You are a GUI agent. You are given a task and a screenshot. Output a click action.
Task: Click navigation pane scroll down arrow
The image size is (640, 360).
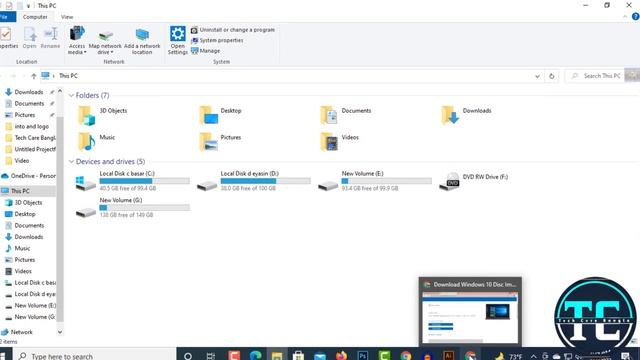click(60, 332)
